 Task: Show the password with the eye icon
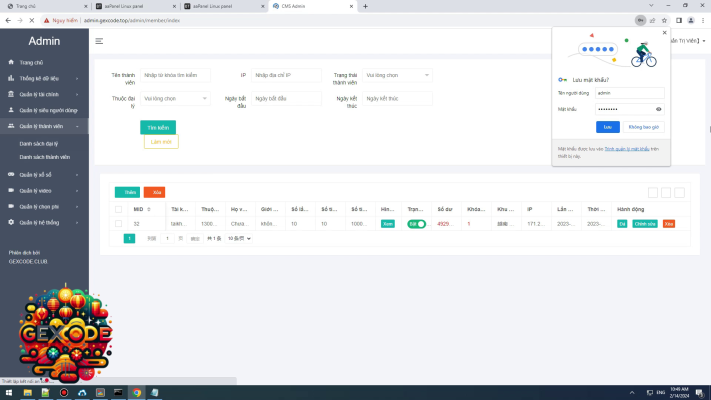point(658,109)
